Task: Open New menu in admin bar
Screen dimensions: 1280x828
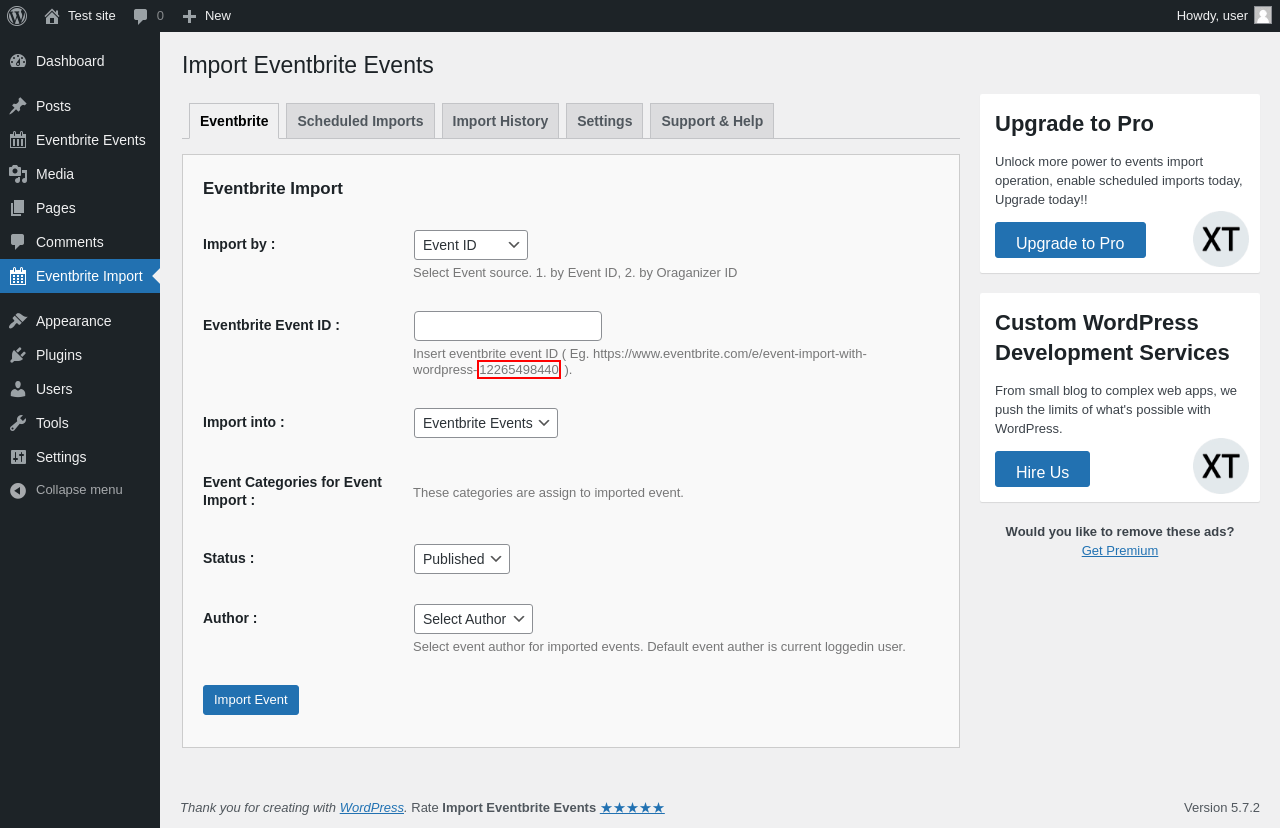Action: 206,16
